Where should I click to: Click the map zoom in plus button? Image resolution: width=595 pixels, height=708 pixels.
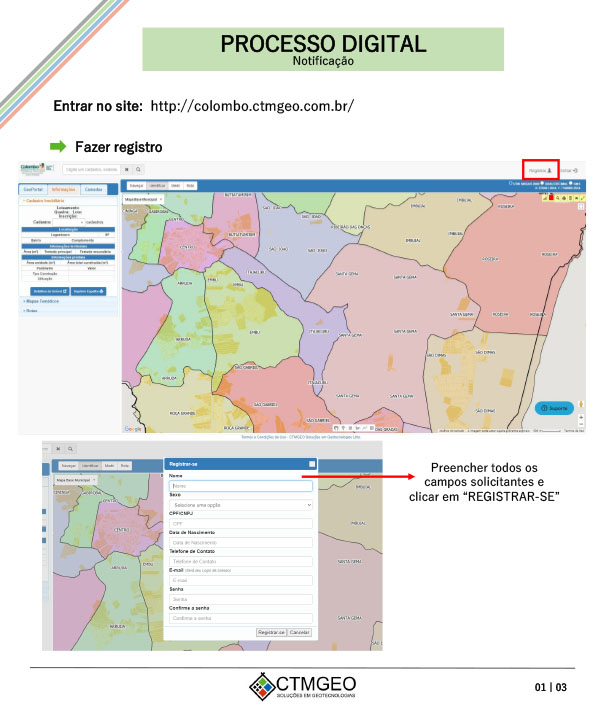click(581, 418)
